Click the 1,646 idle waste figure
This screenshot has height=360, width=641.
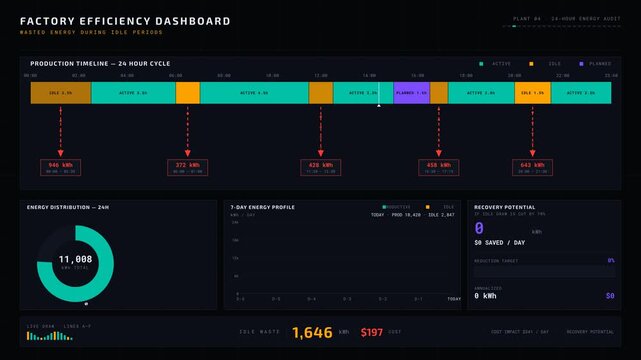coord(312,333)
